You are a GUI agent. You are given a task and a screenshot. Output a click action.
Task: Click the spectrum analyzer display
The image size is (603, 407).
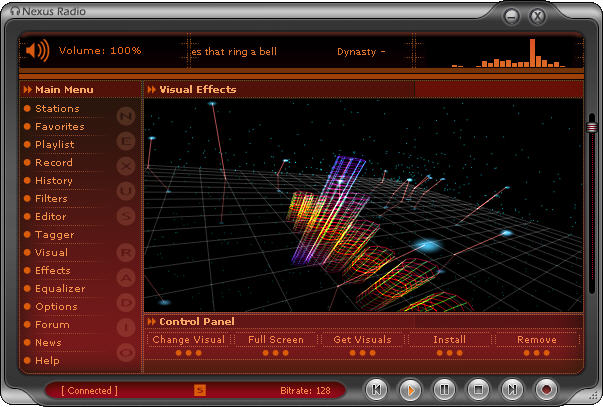click(x=510, y=55)
